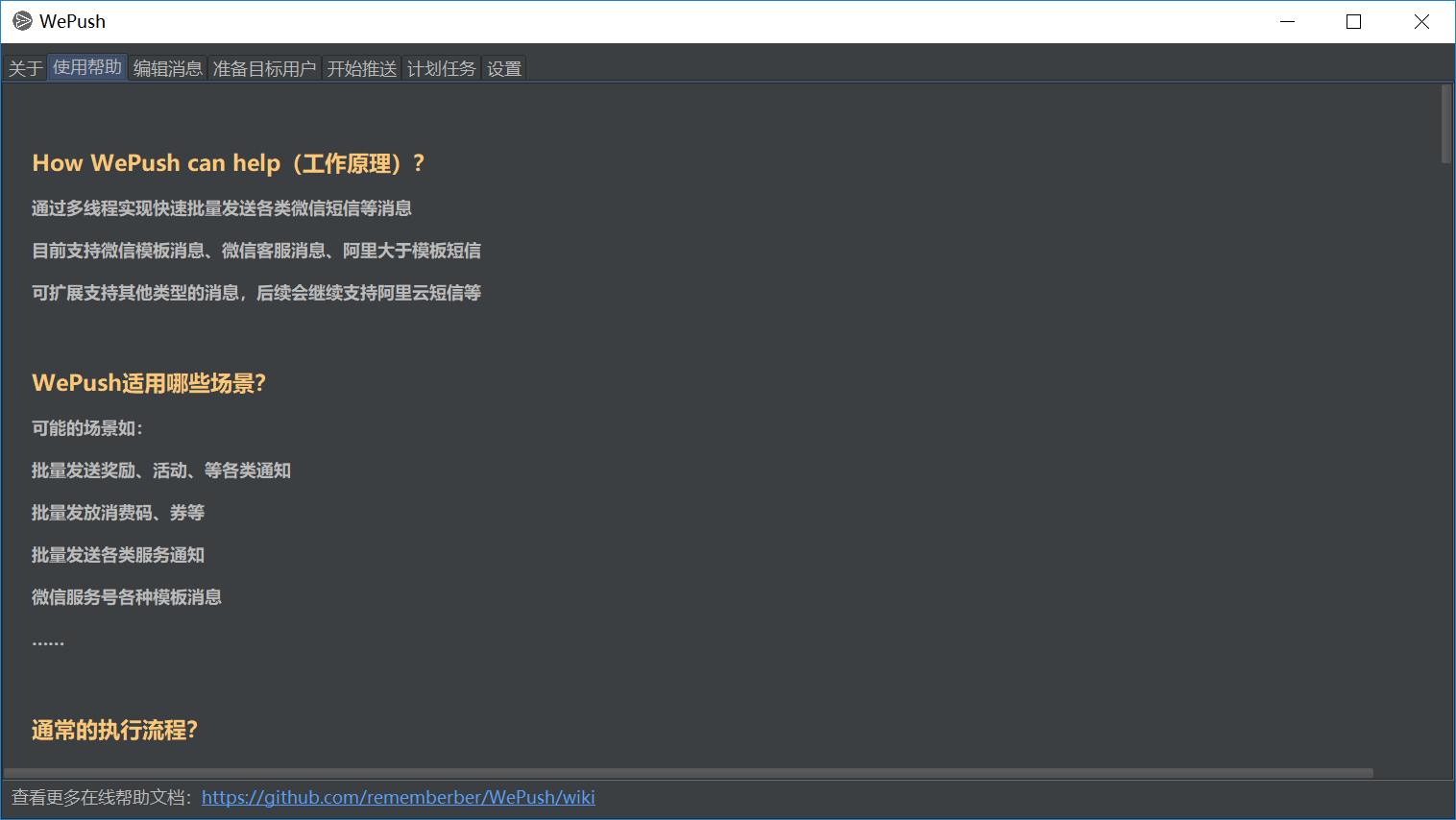
Task: Click the text '可能的场景如:'
Action: click(87, 428)
